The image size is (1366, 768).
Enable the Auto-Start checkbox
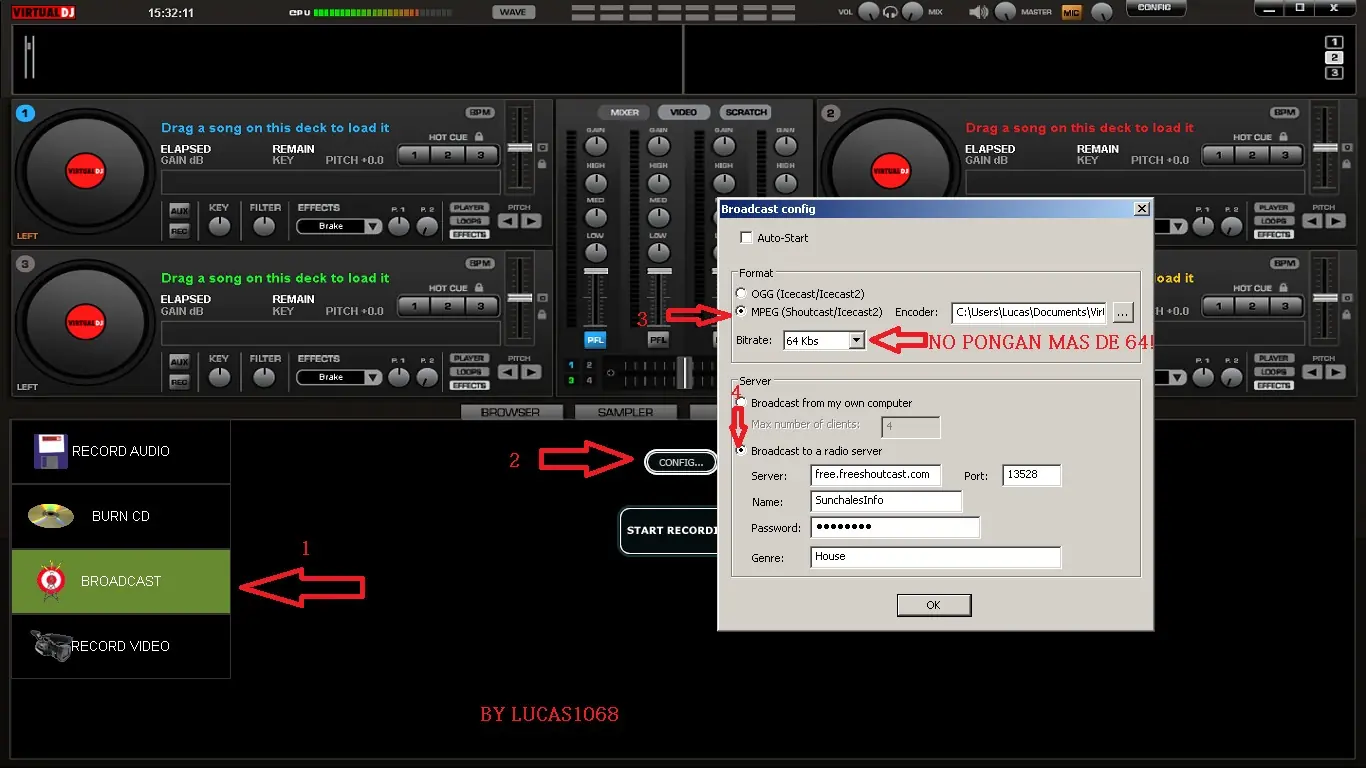[746, 238]
